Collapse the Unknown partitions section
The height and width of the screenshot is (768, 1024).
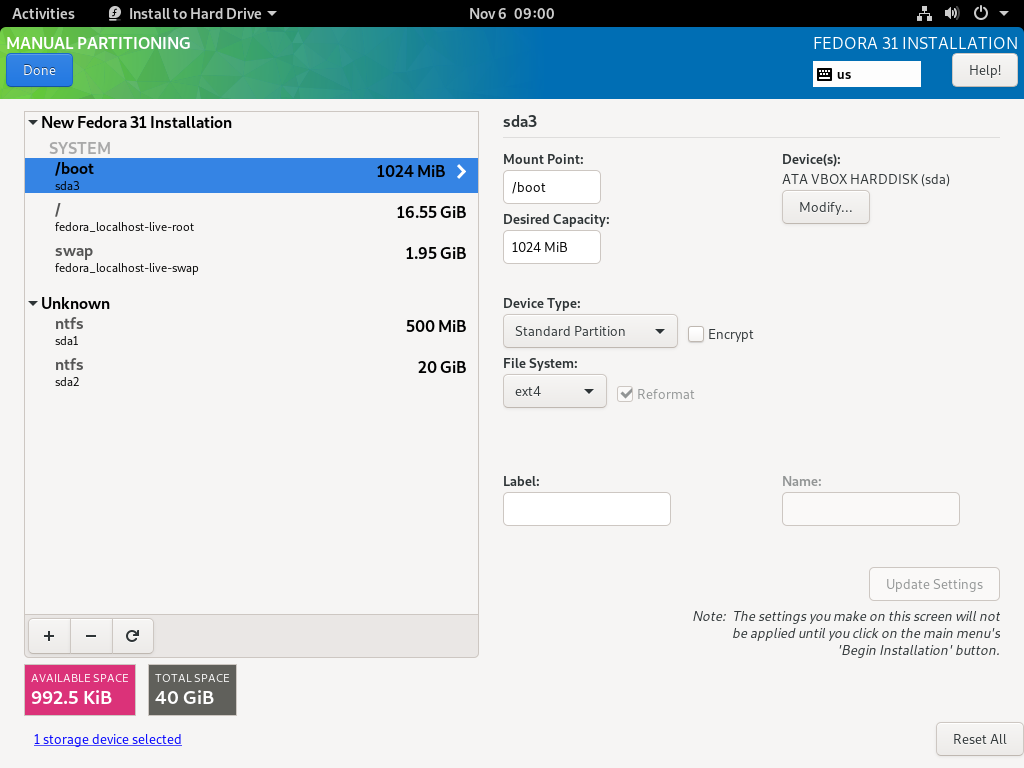click(x=33, y=304)
